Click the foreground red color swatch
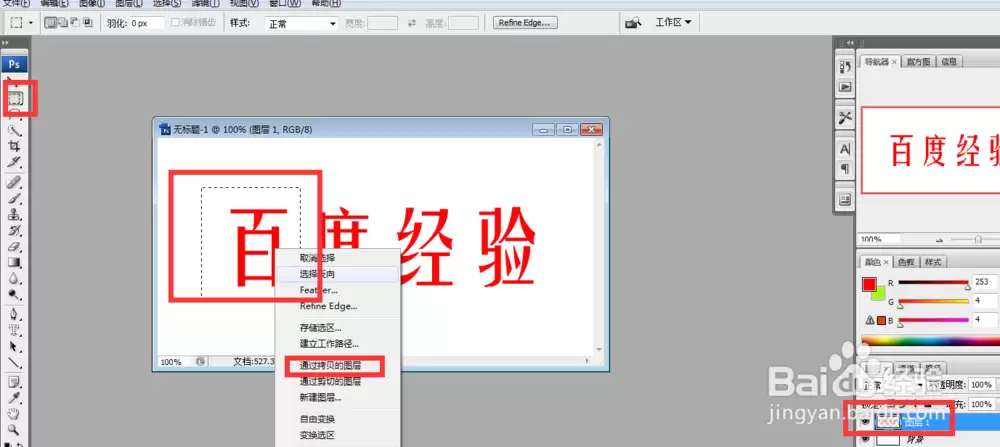The height and width of the screenshot is (447, 1000). click(869, 284)
